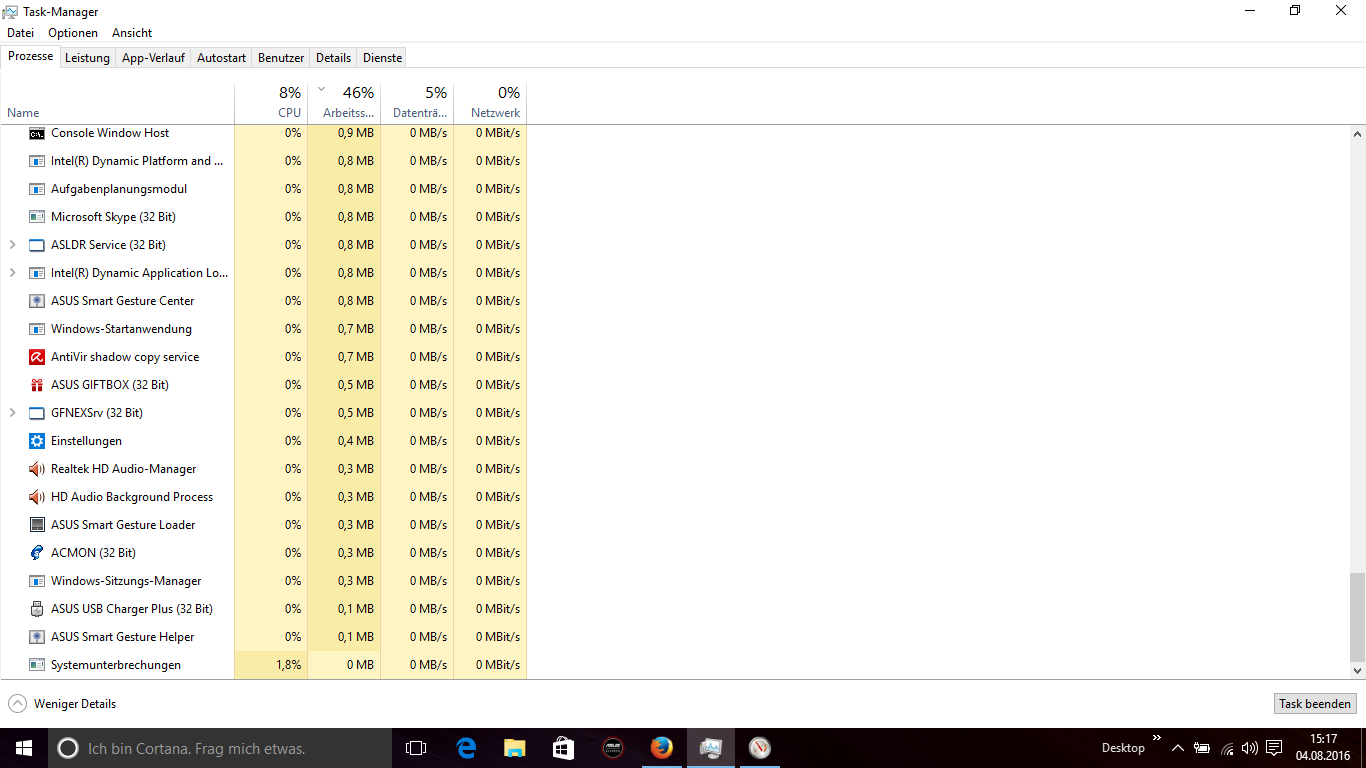Open the Optionen menu

[73, 33]
